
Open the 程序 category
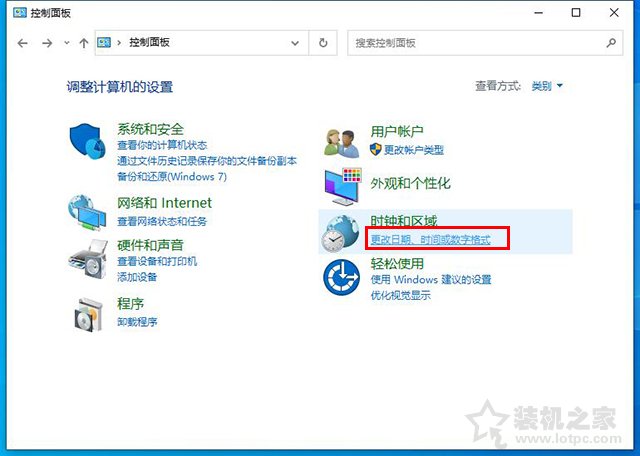131,303
